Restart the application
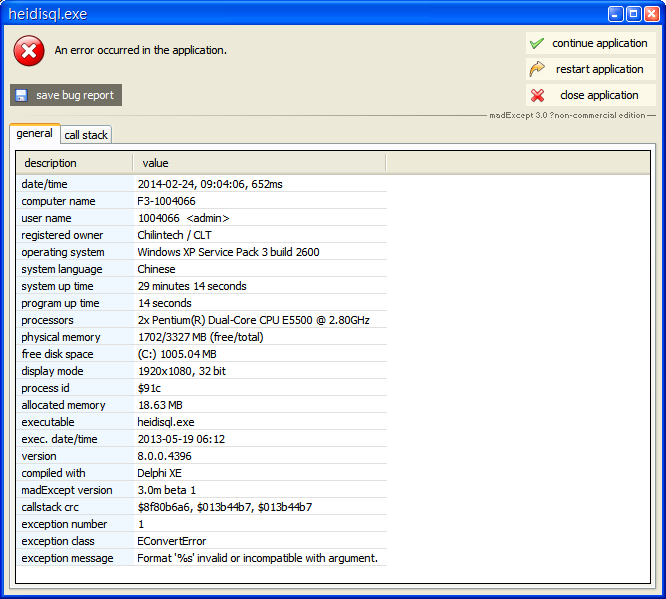This screenshot has height=599, width=666. [591, 69]
